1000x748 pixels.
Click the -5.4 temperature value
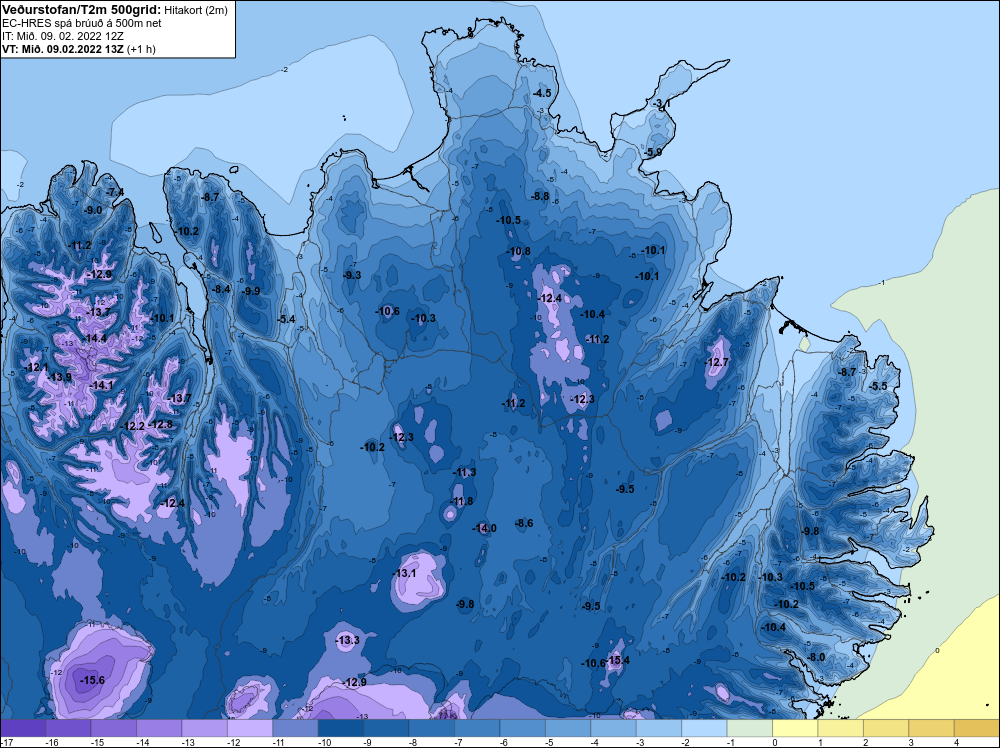286,319
